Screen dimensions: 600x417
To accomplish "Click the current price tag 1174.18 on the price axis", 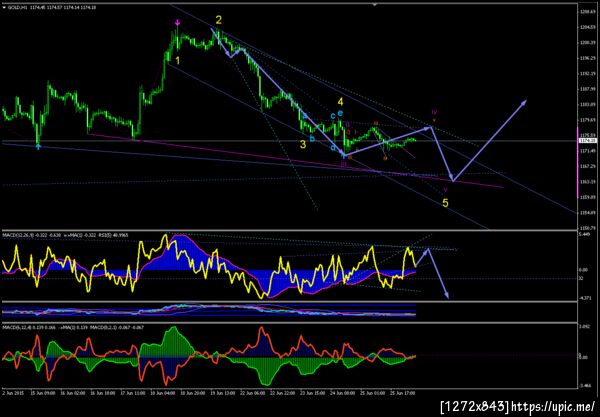I will tap(587, 141).
